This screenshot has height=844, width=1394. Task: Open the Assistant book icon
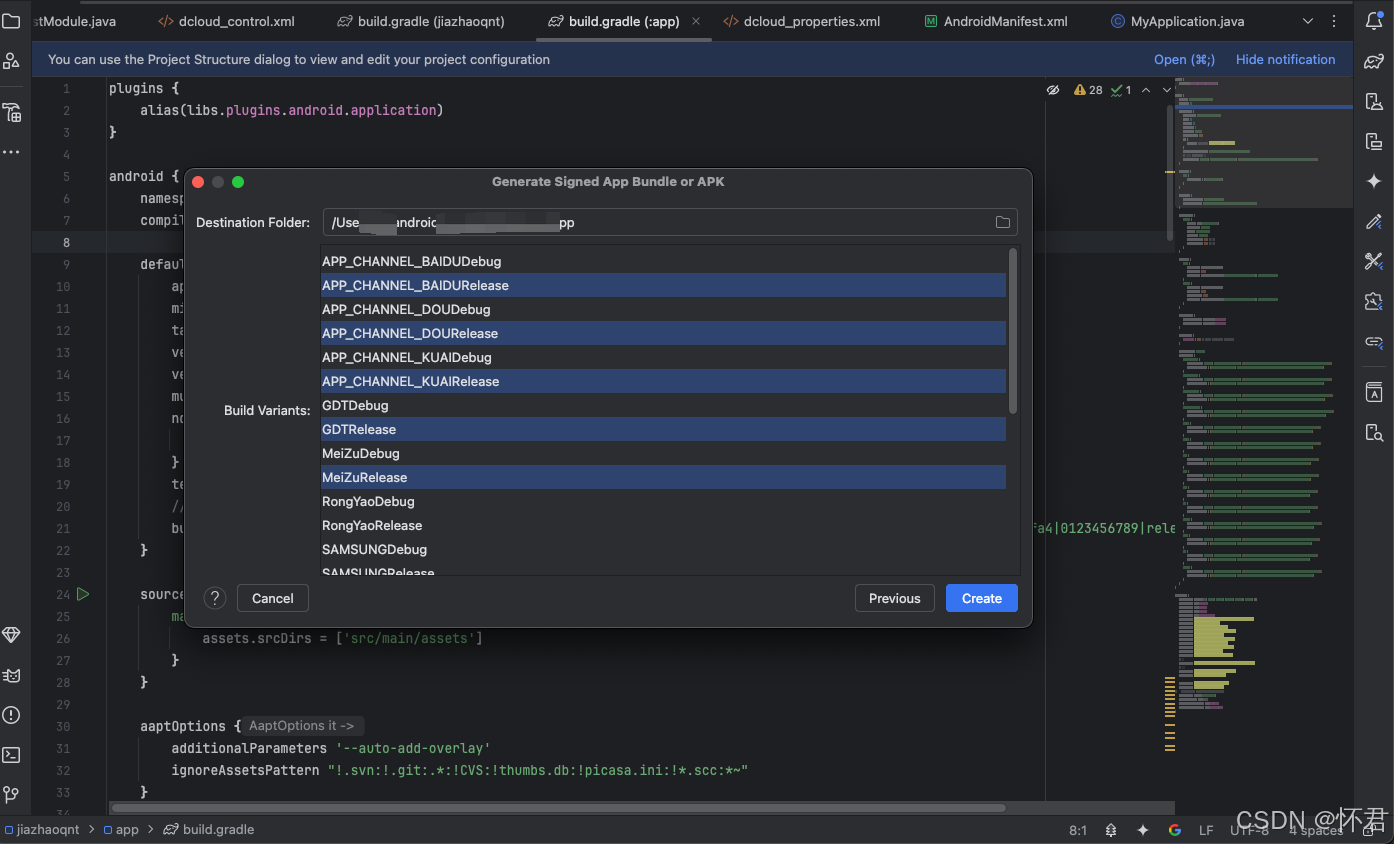click(1374, 392)
